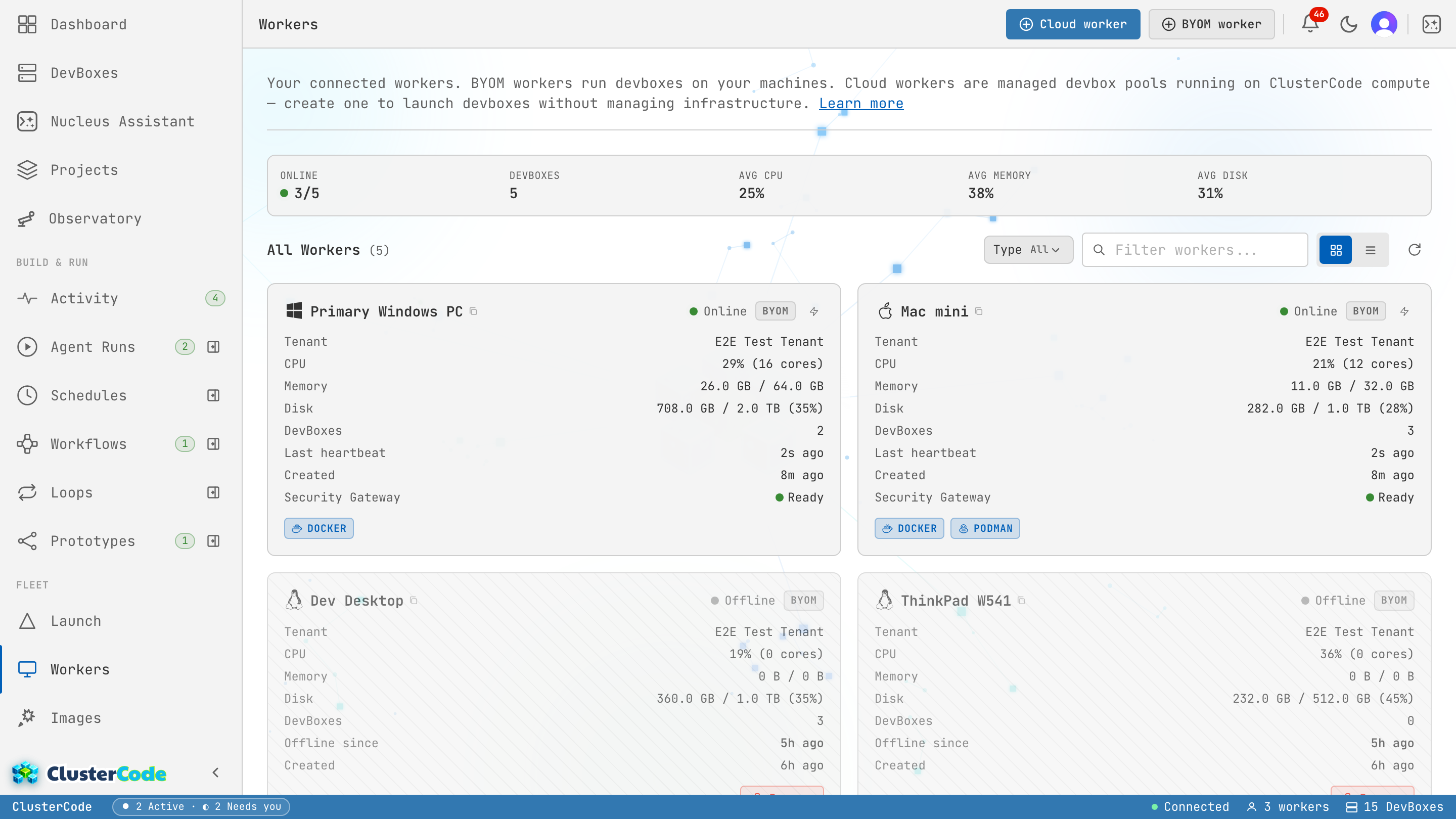Screen dimensions: 1456x819
Task: Switch to list view
Action: point(1370,250)
